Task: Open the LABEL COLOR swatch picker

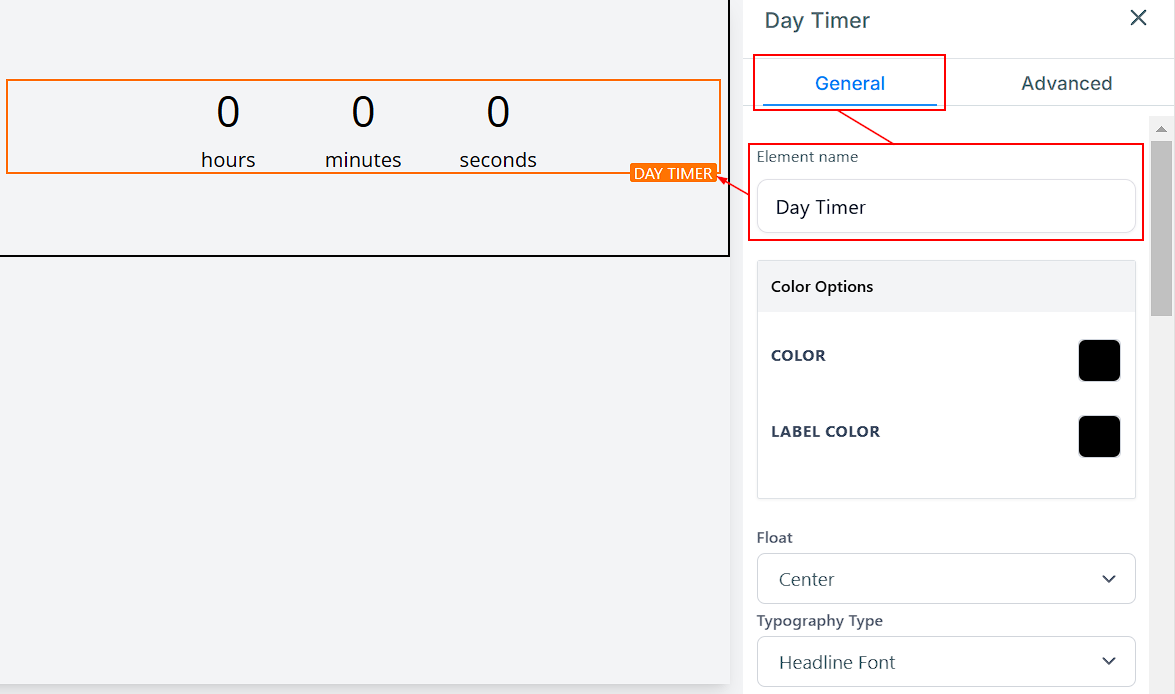Action: tap(1099, 437)
